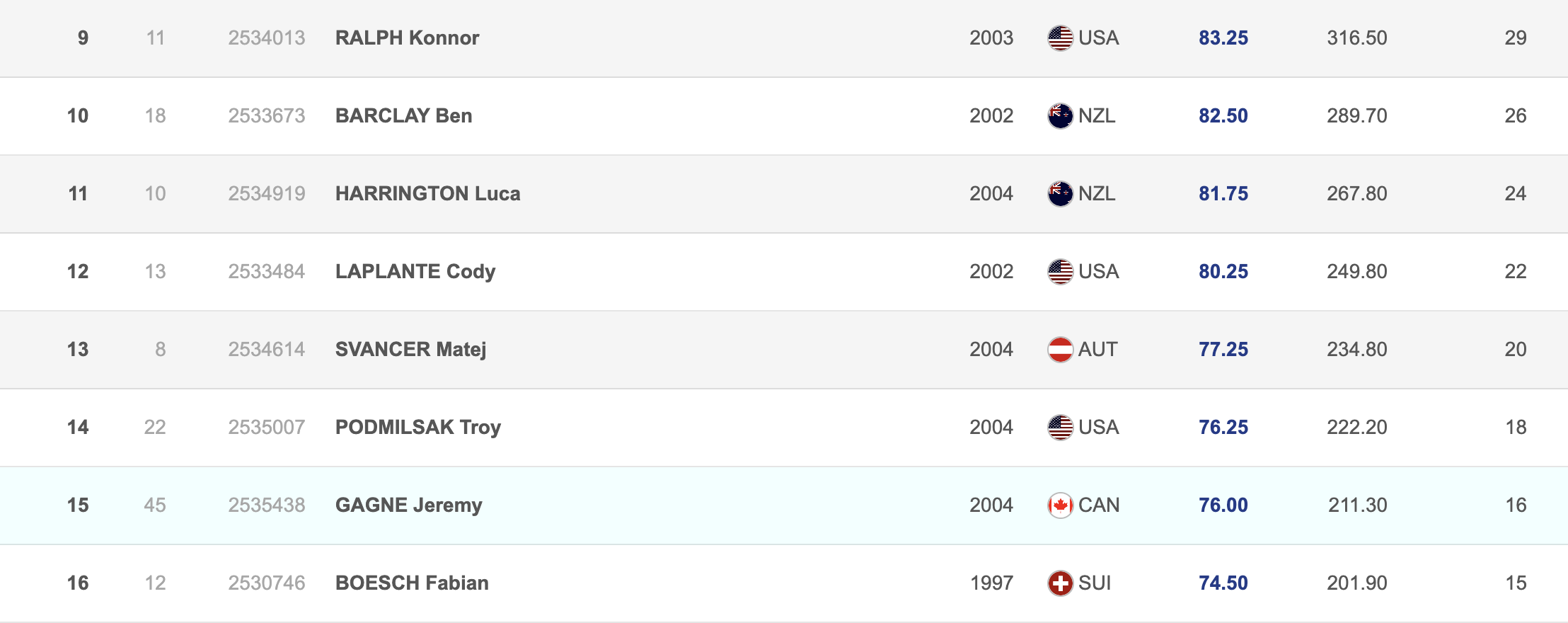Open BARCLAY Ben athlete link
1568x623 pixels.
pos(403,116)
